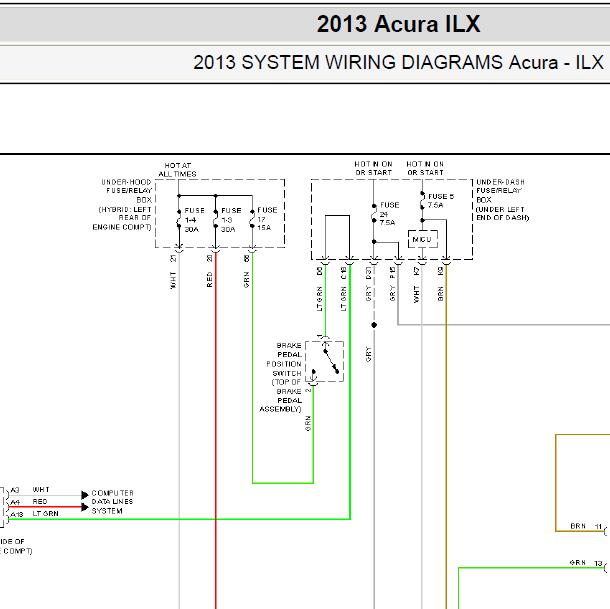Click the "UNDER-HOOD FUSE/RELAY BOX" label
Viewport: 610px width, 609px height.
[x=126, y=191]
